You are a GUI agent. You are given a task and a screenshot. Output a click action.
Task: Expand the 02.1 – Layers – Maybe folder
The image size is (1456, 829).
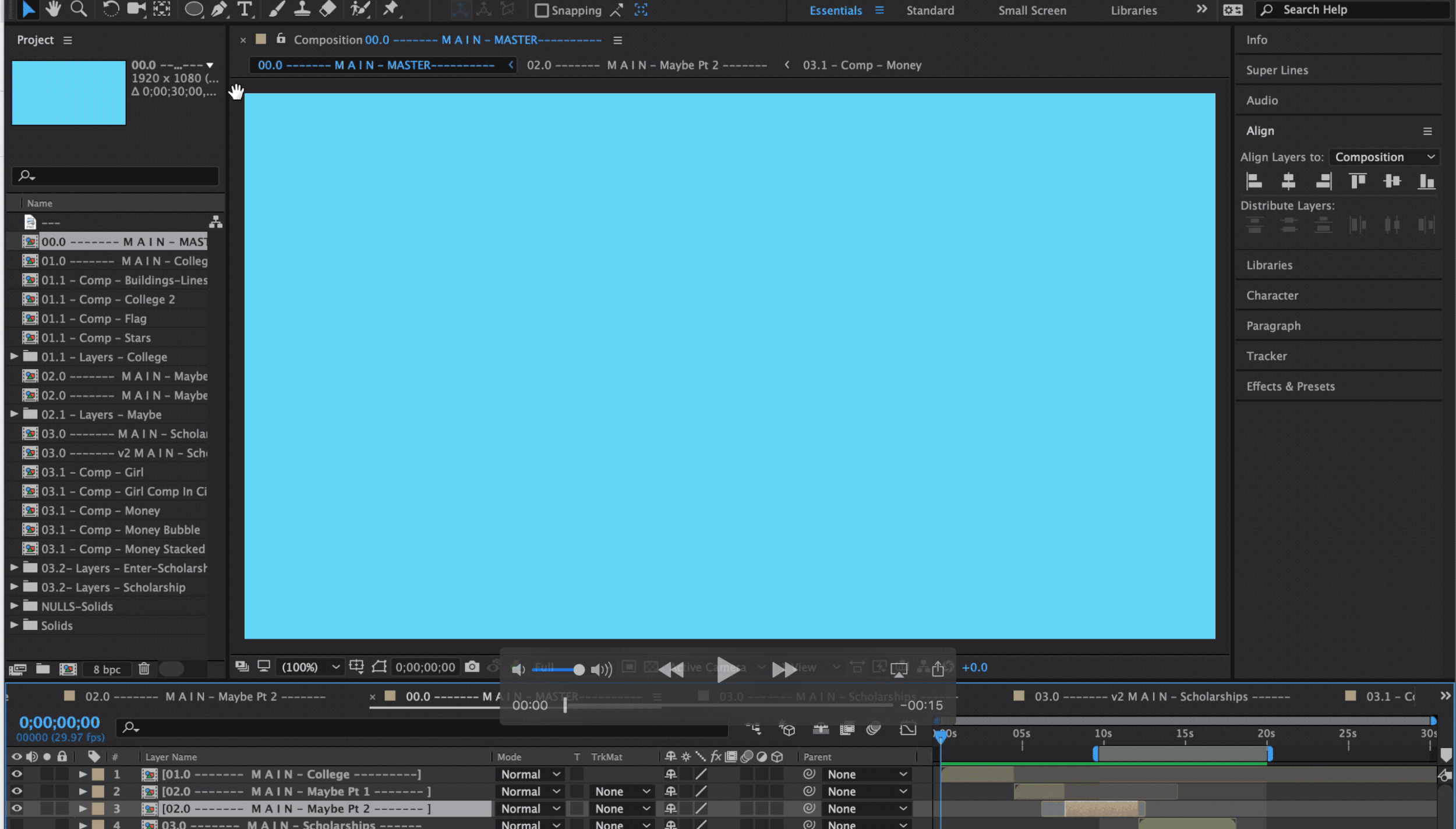pos(14,414)
